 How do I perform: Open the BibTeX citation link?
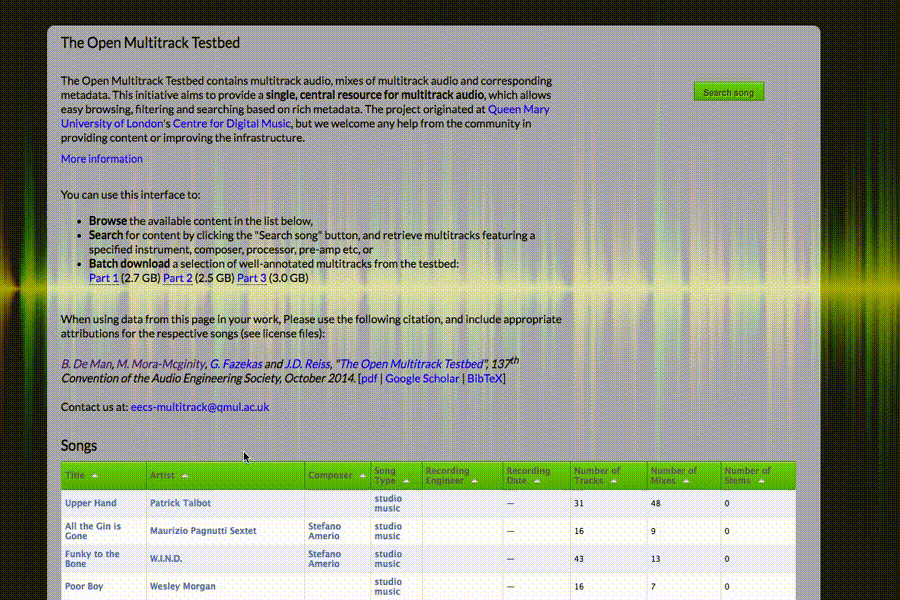[x=485, y=378]
